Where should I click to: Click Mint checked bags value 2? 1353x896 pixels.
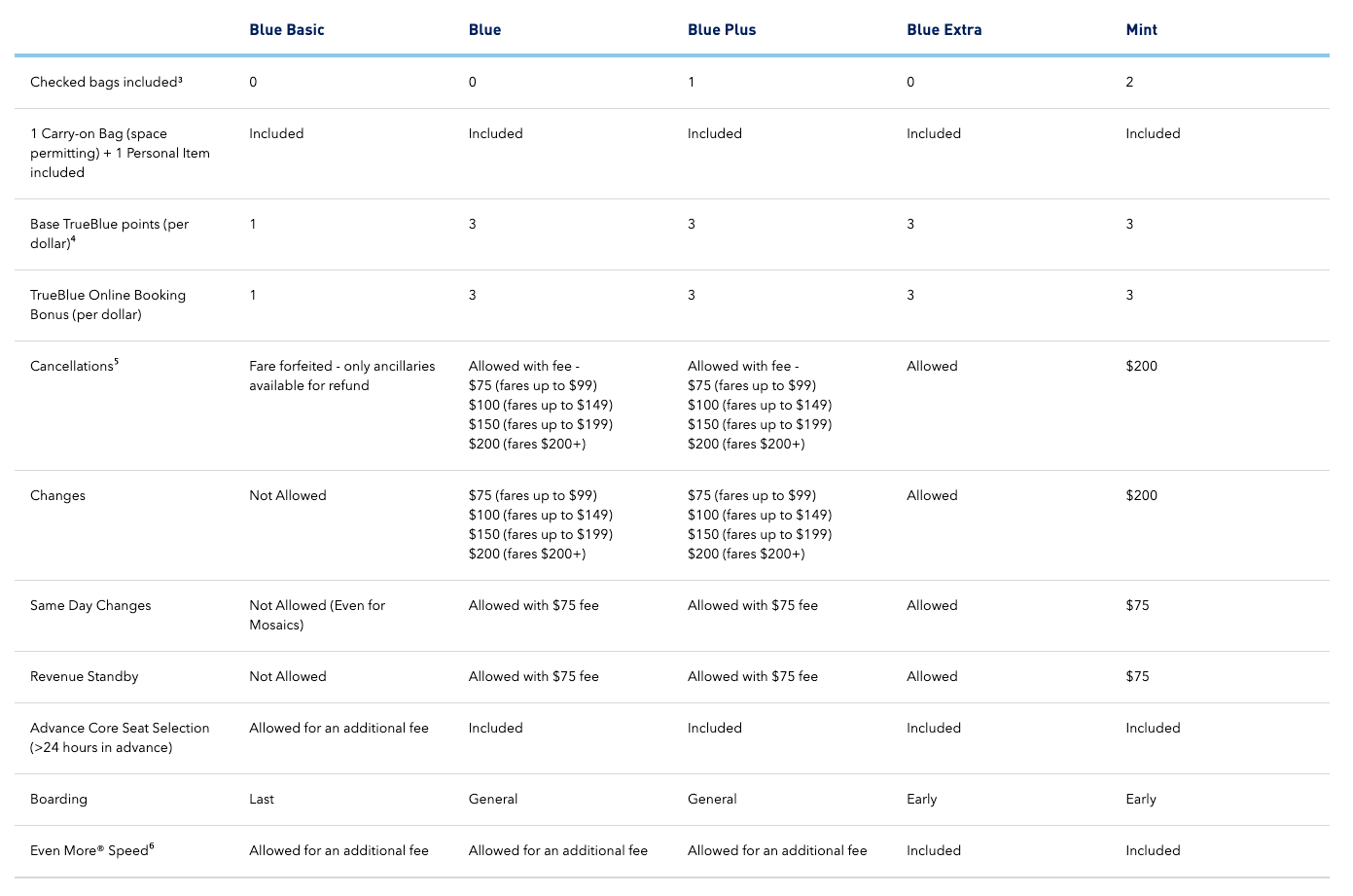[1129, 82]
